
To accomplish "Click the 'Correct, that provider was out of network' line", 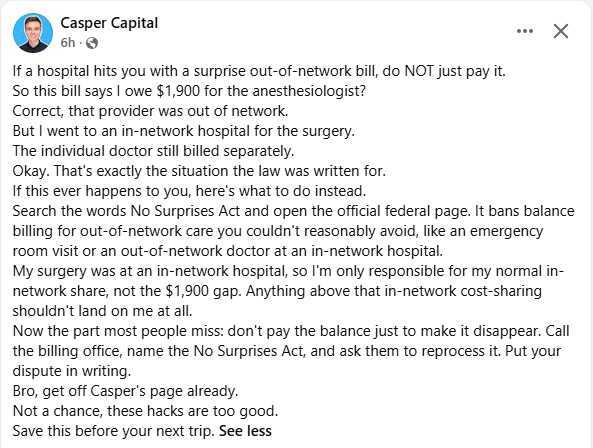I will (x=151, y=111).
